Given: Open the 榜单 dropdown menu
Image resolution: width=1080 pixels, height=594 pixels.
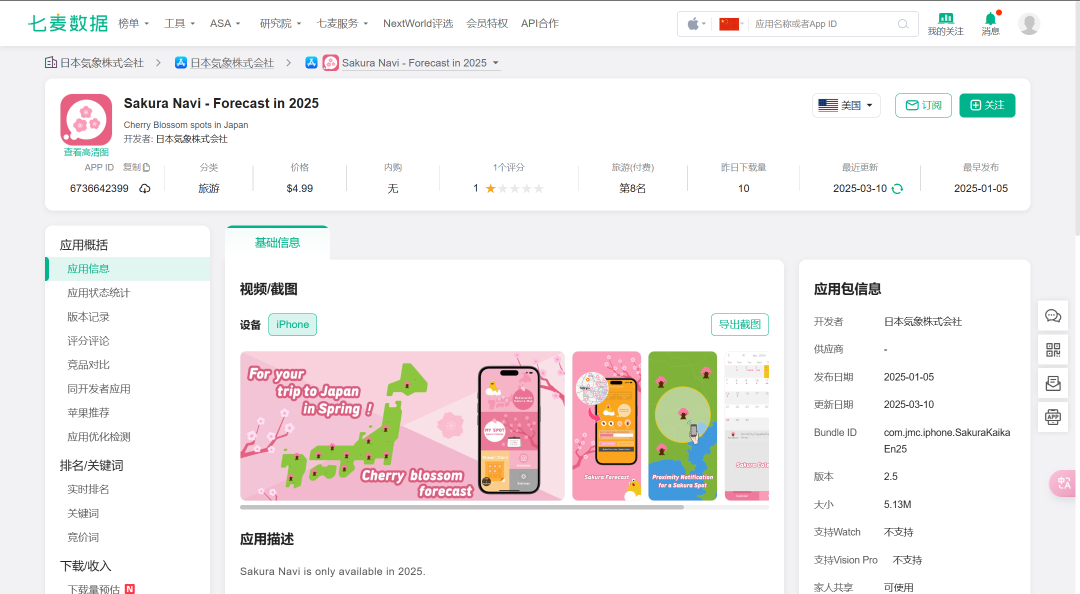Looking at the screenshot, I should 134,23.
